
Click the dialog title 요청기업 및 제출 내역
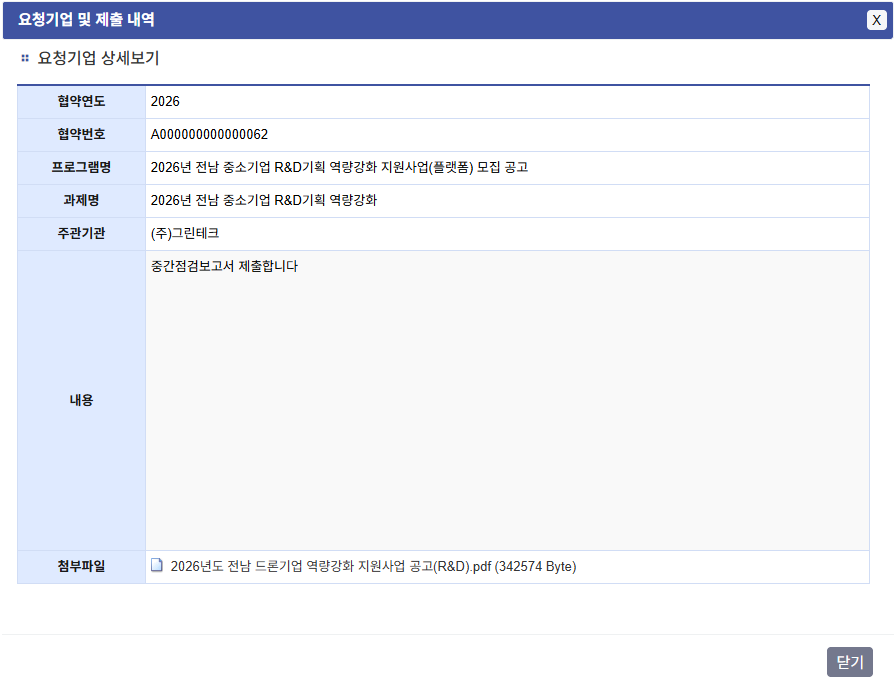click(x=86, y=20)
